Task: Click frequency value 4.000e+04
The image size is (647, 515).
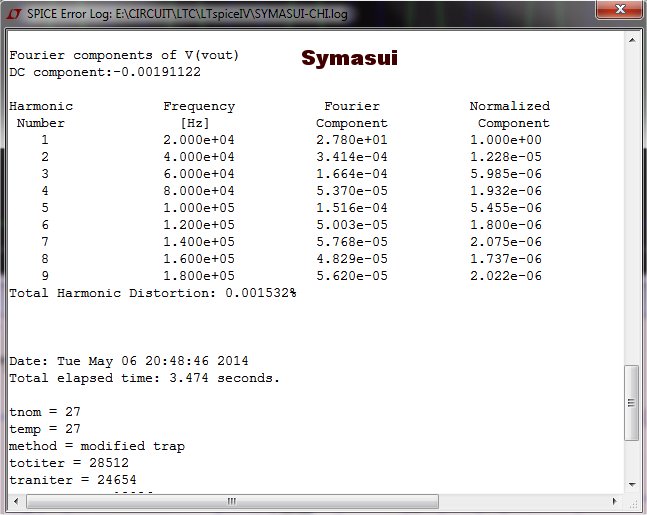Action: tap(198, 157)
